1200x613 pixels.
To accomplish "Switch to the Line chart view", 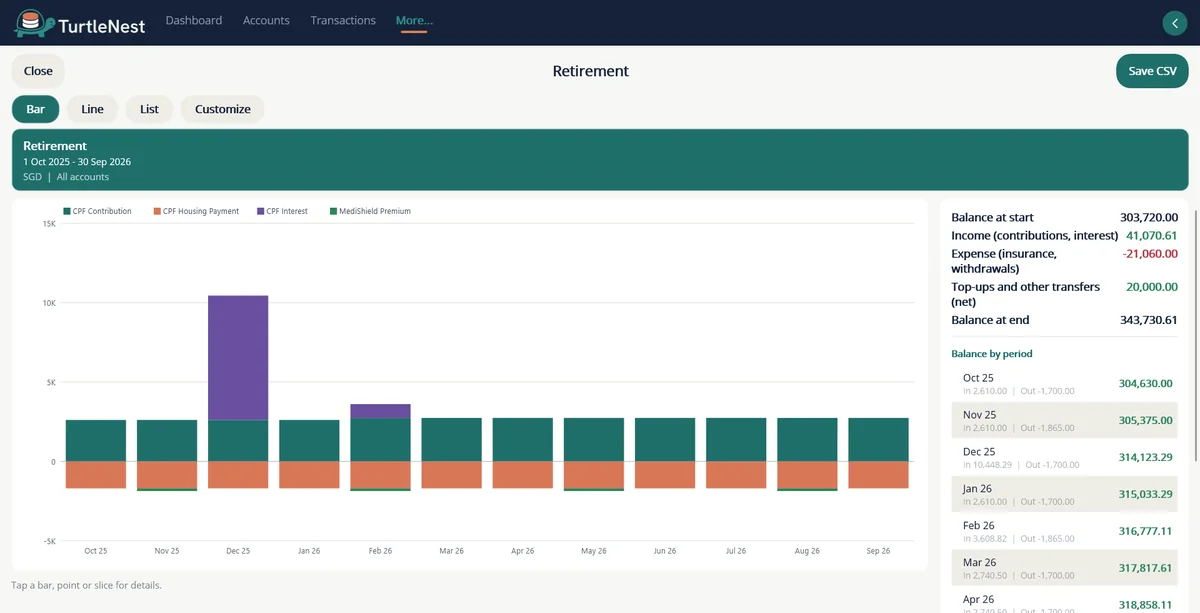I will click(x=92, y=109).
